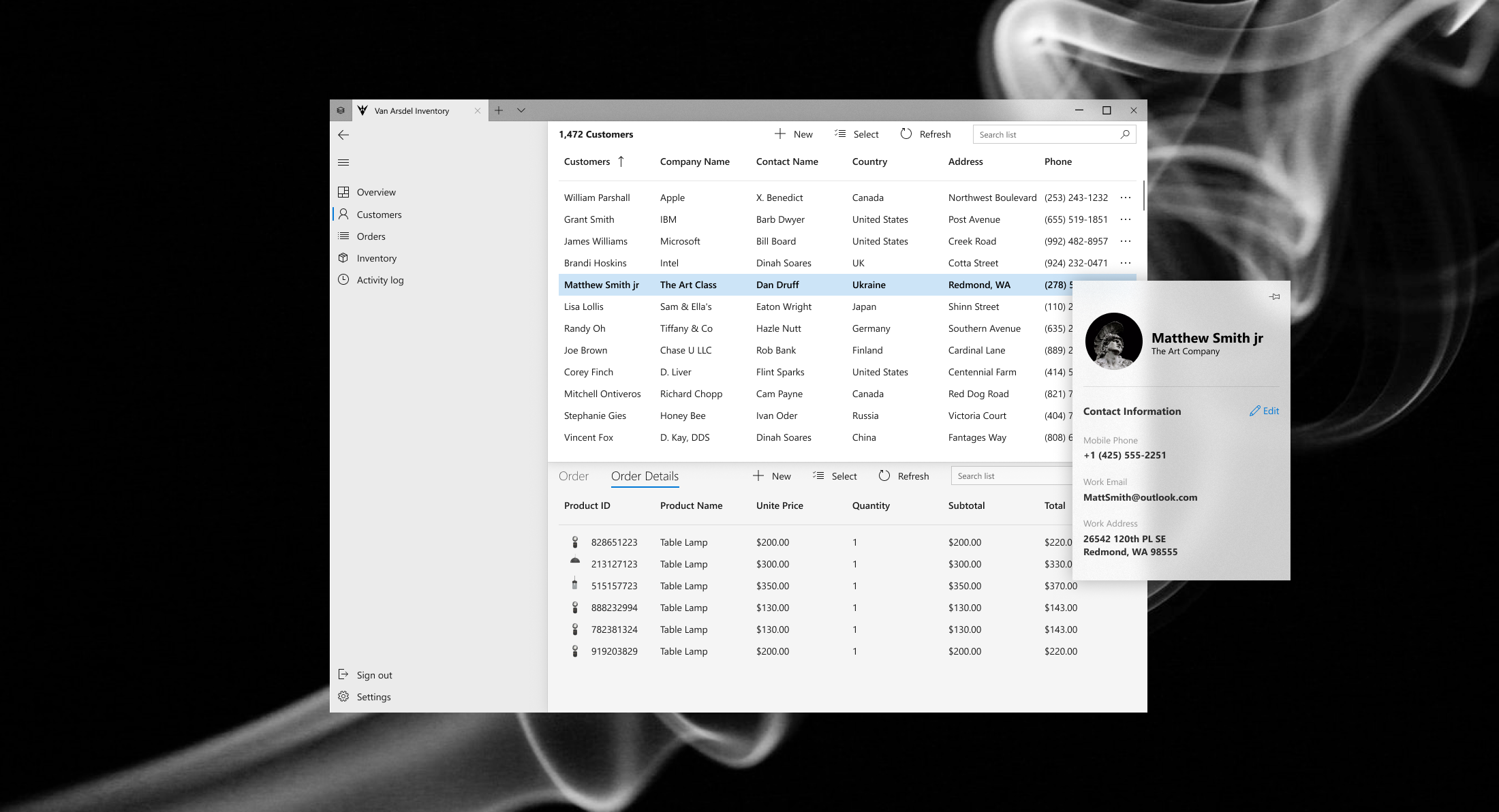
Task: Focus the order details Search list field
Action: coord(1012,475)
